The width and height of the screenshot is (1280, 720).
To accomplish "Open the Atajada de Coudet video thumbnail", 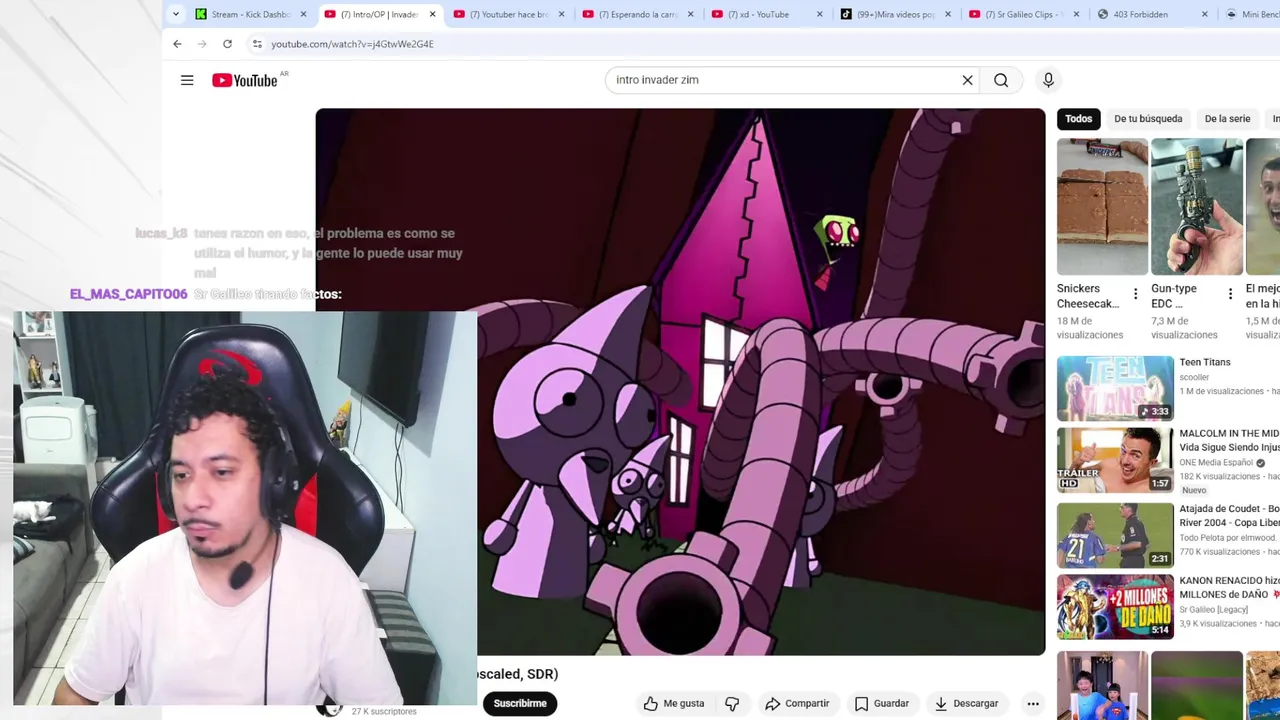I will [1115, 535].
